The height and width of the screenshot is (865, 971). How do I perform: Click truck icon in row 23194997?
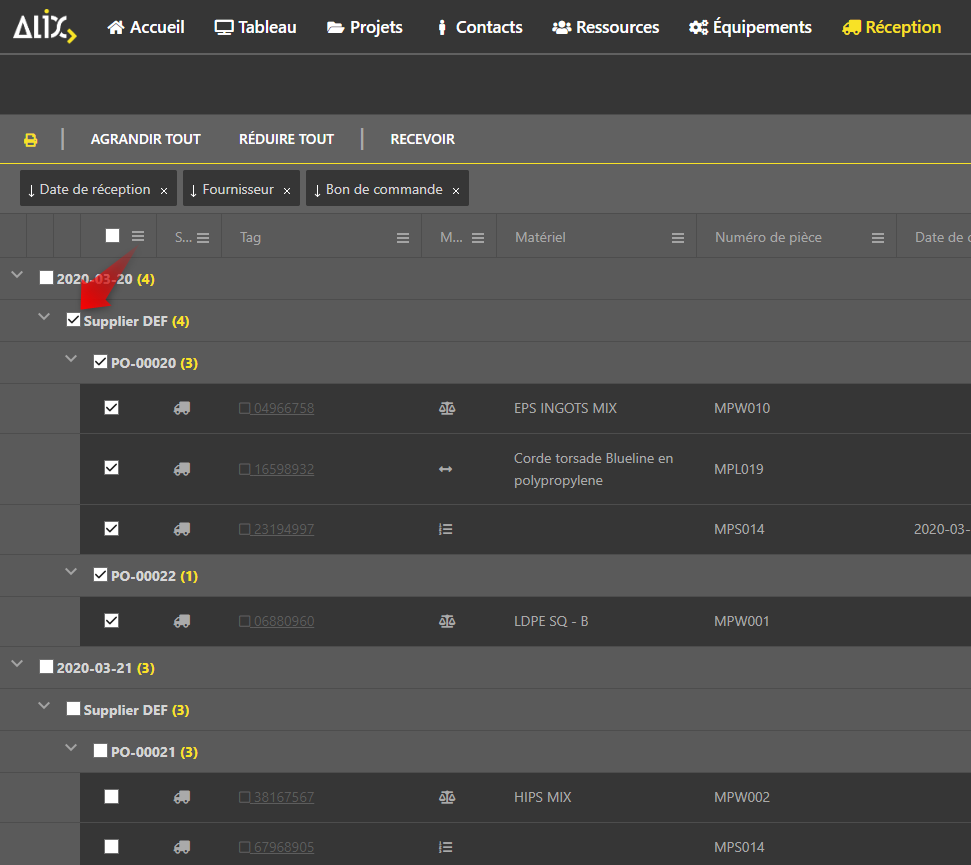click(x=182, y=529)
